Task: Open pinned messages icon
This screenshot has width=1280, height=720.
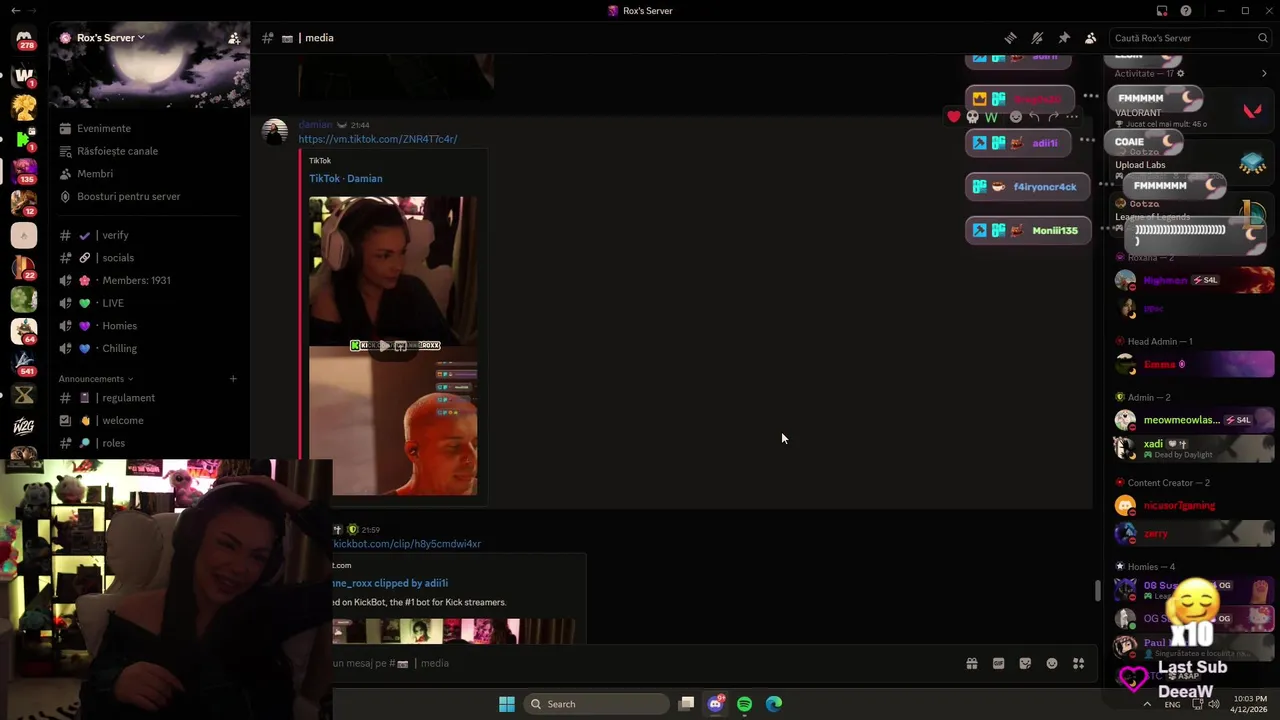Action: [x=1064, y=38]
